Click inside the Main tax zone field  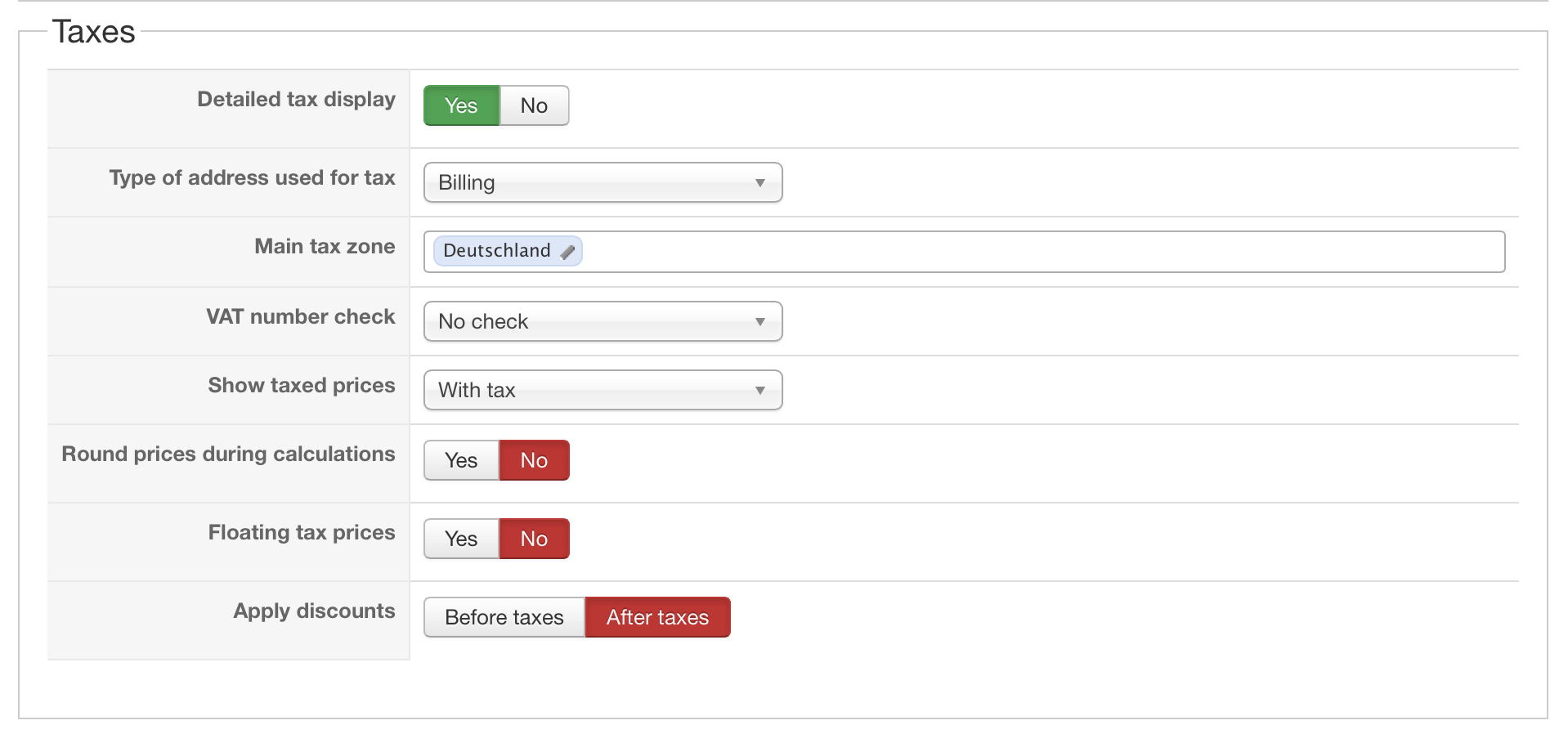pos(1038,252)
